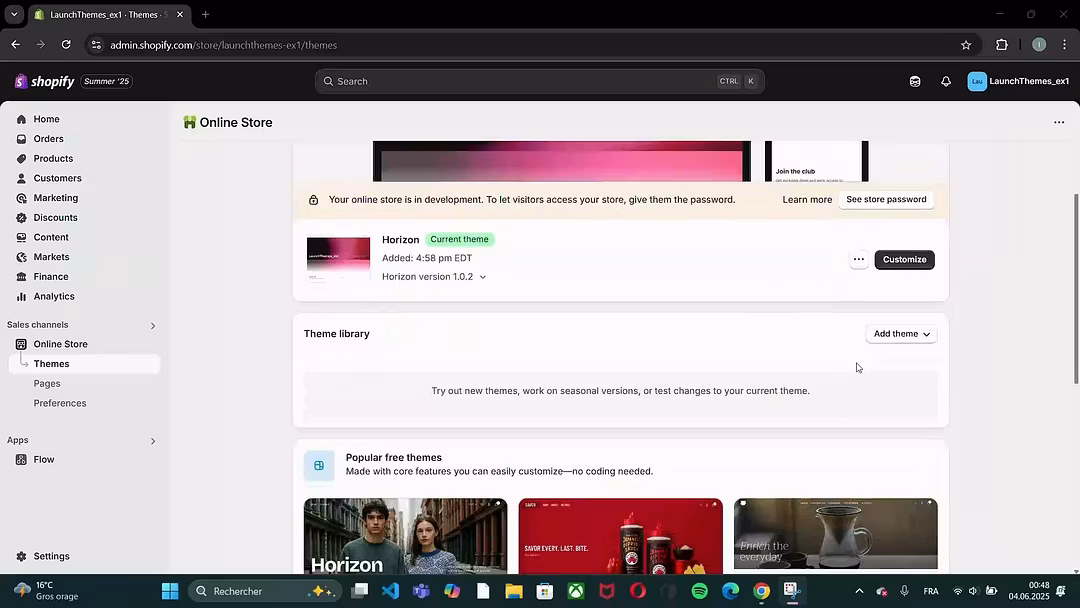Follow the Learn more link
The image size is (1080, 608).
pos(807,200)
